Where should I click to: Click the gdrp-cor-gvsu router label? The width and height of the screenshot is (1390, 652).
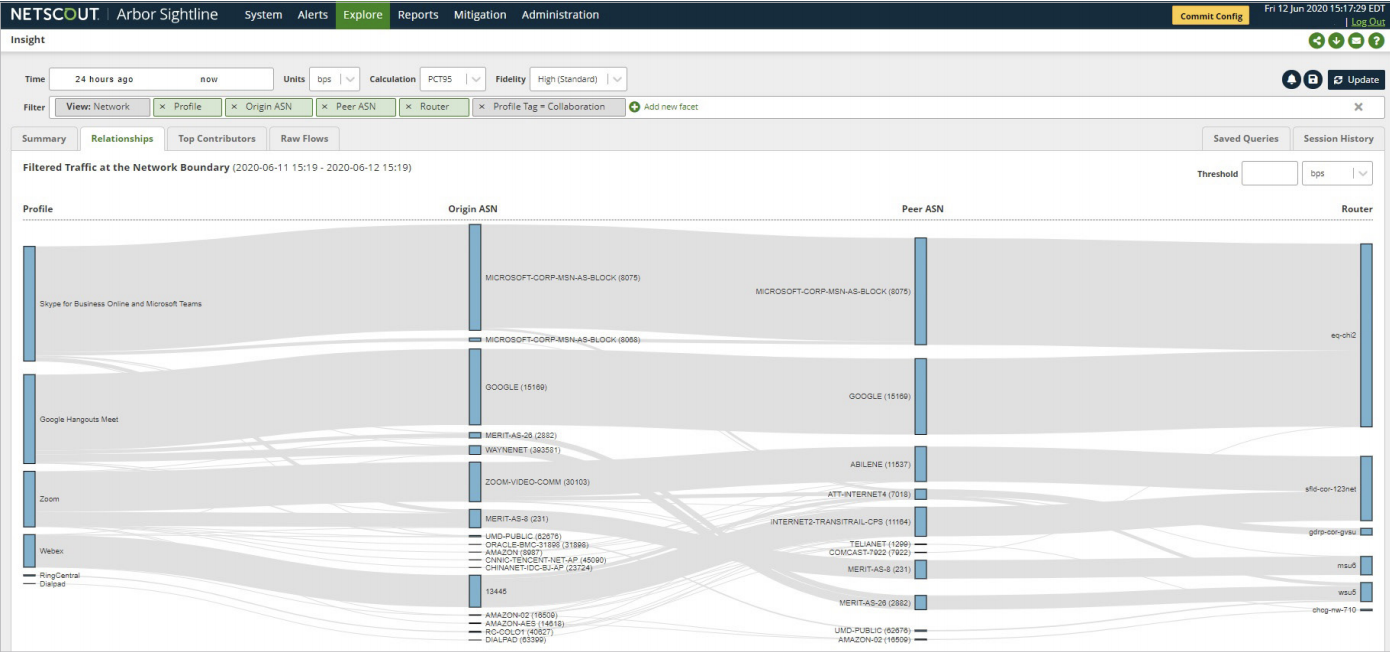pyautogui.click(x=1334, y=532)
